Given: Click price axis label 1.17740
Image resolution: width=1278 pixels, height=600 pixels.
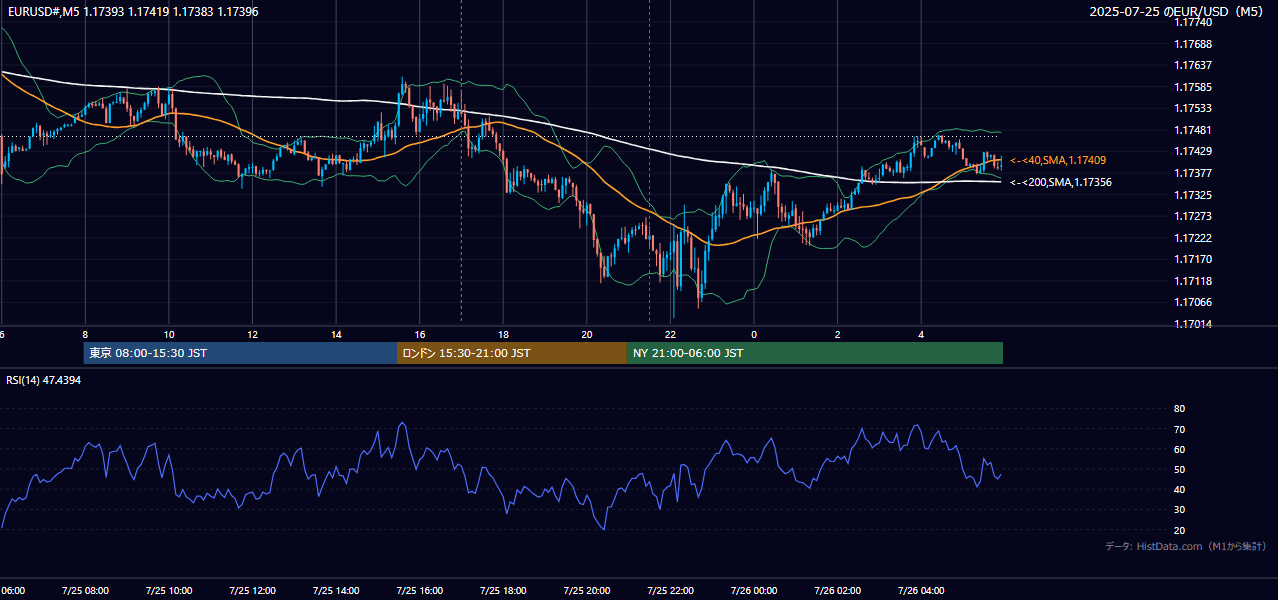Looking at the screenshot, I should 1193,23.
